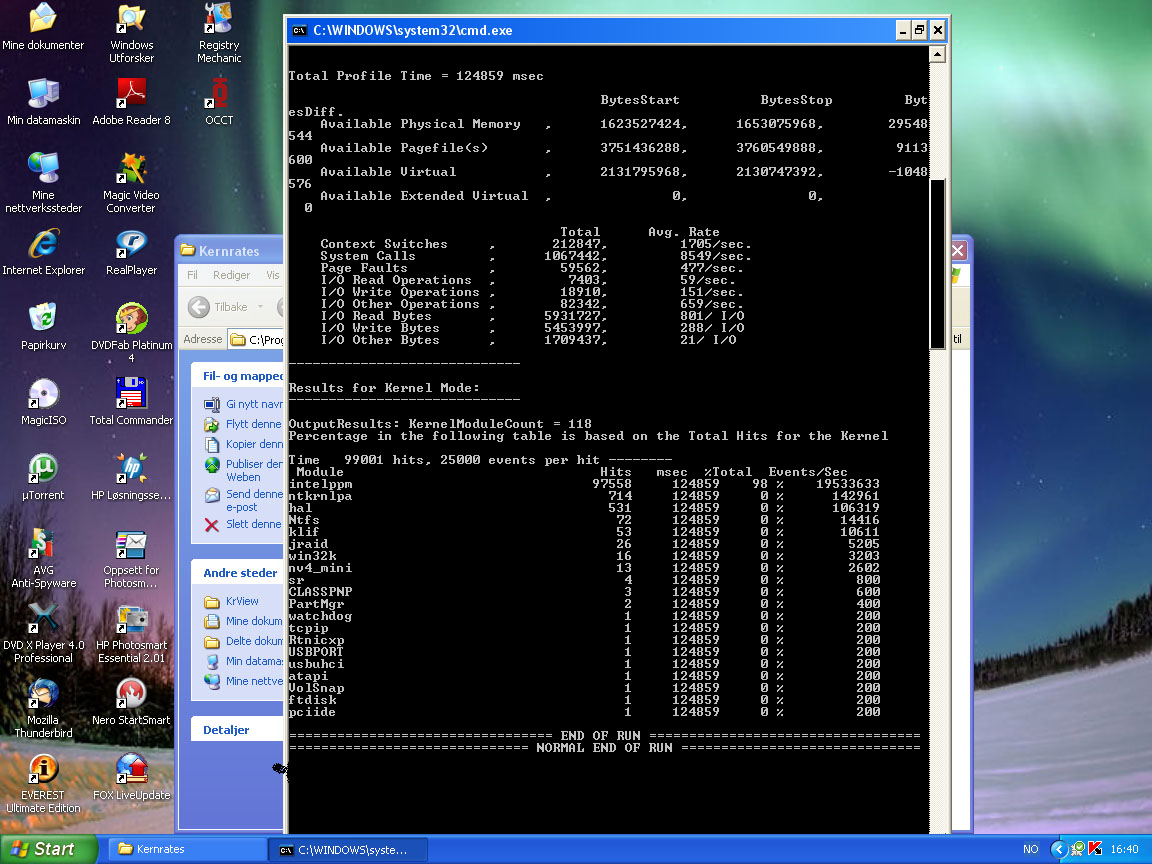Open the µTorrent desktop icon
Image resolution: width=1152 pixels, height=864 pixels.
click(x=43, y=469)
